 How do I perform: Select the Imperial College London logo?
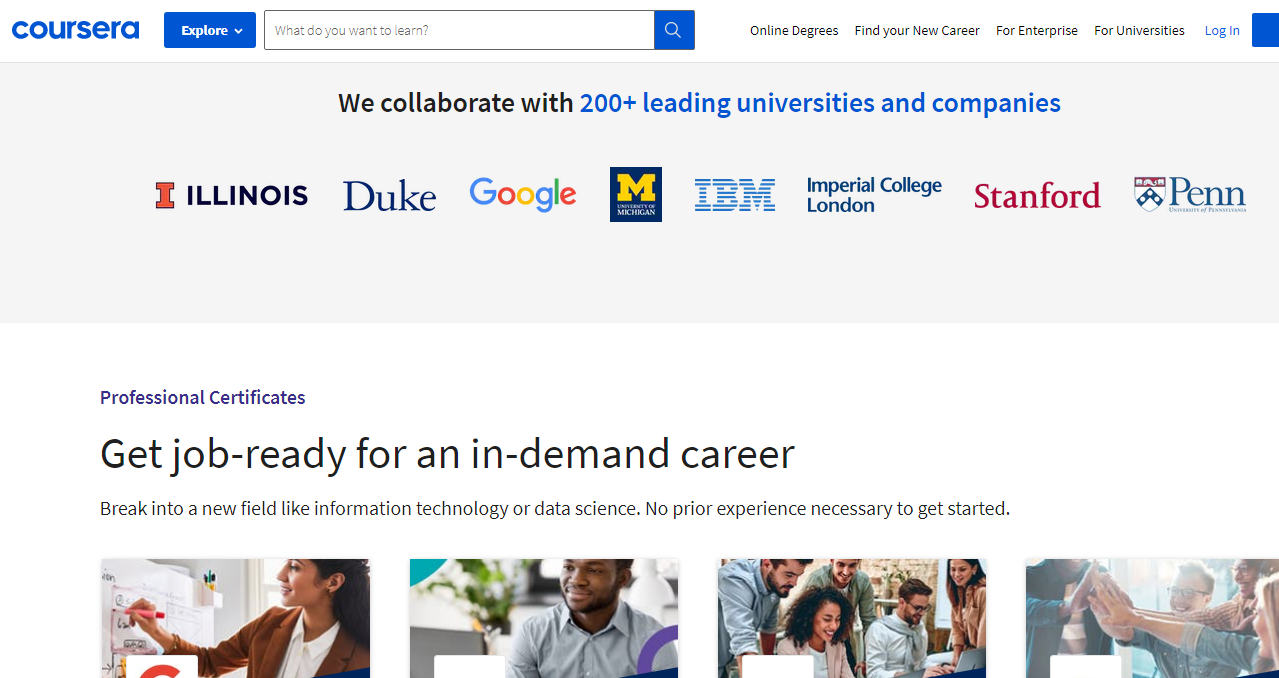pyautogui.click(x=874, y=195)
